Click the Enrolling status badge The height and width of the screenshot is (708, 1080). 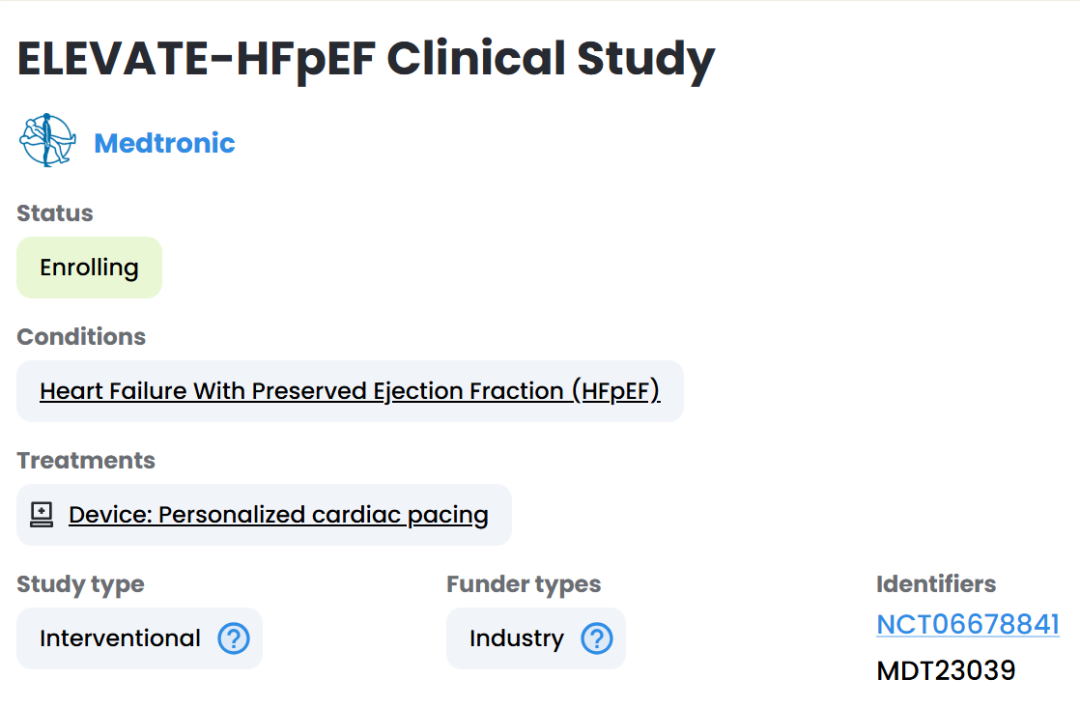tap(90, 268)
